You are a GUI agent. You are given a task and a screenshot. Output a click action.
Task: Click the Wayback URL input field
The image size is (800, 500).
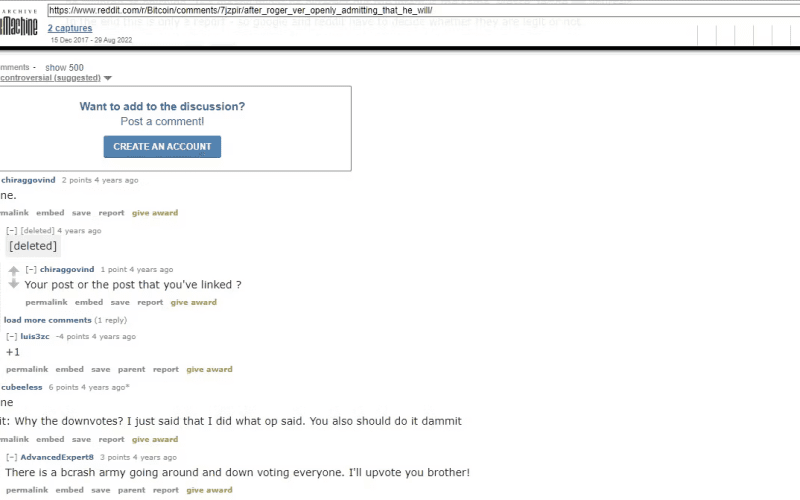[x=423, y=10]
